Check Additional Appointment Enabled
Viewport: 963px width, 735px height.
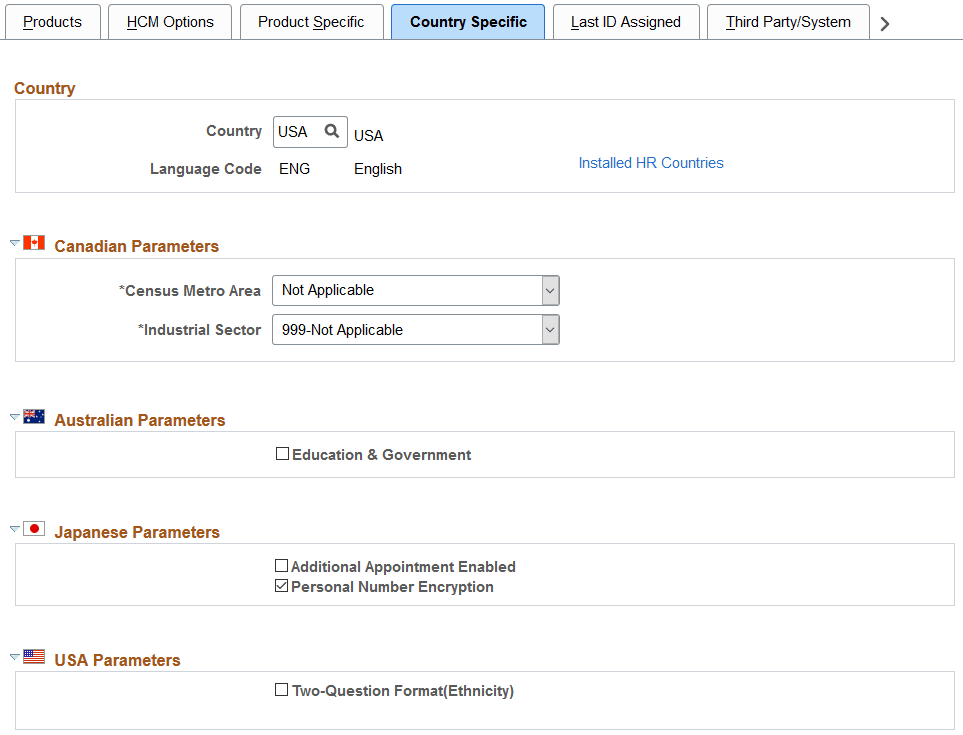point(281,566)
